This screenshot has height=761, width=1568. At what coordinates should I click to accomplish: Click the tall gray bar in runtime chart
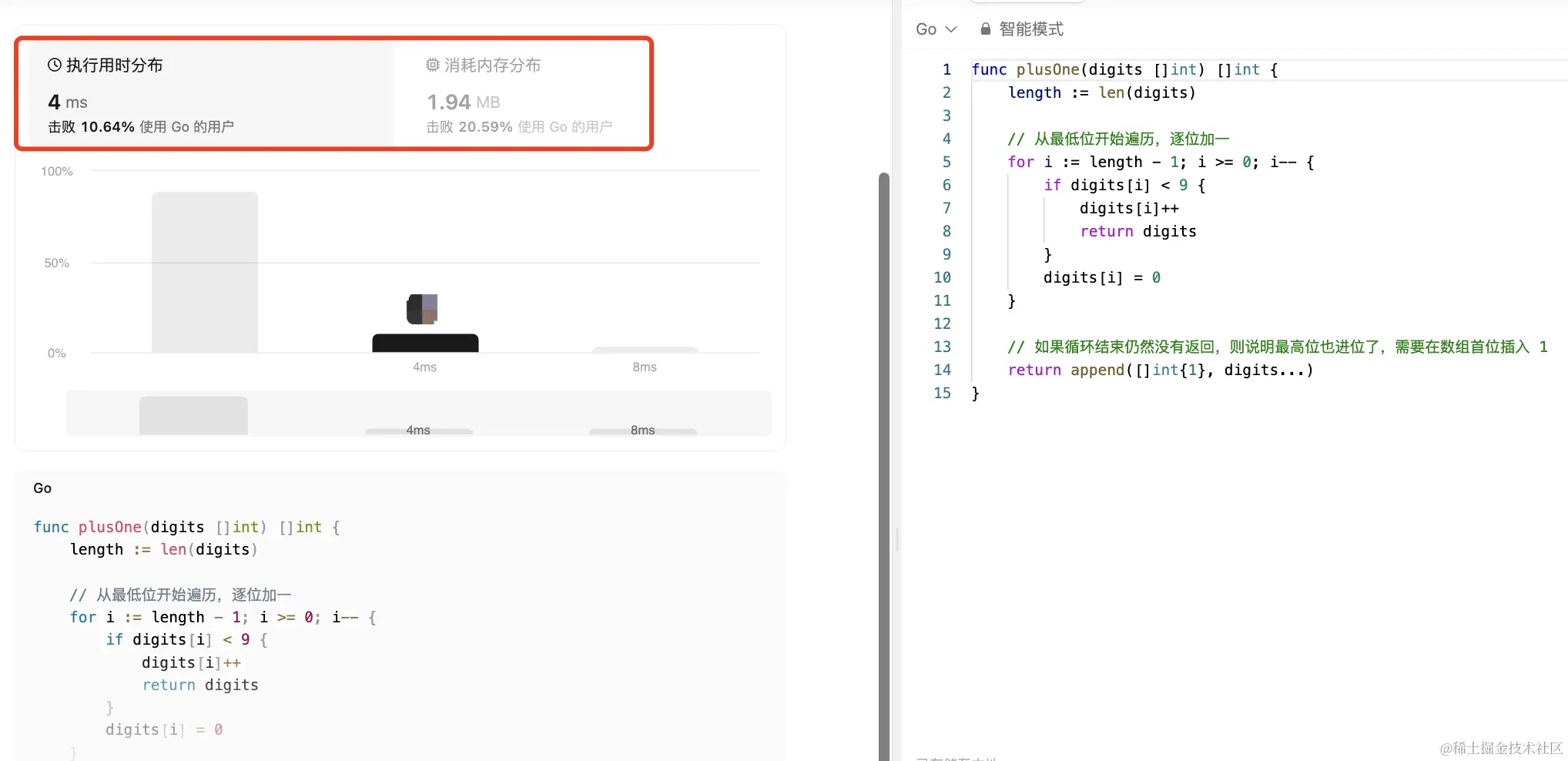click(205, 273)
